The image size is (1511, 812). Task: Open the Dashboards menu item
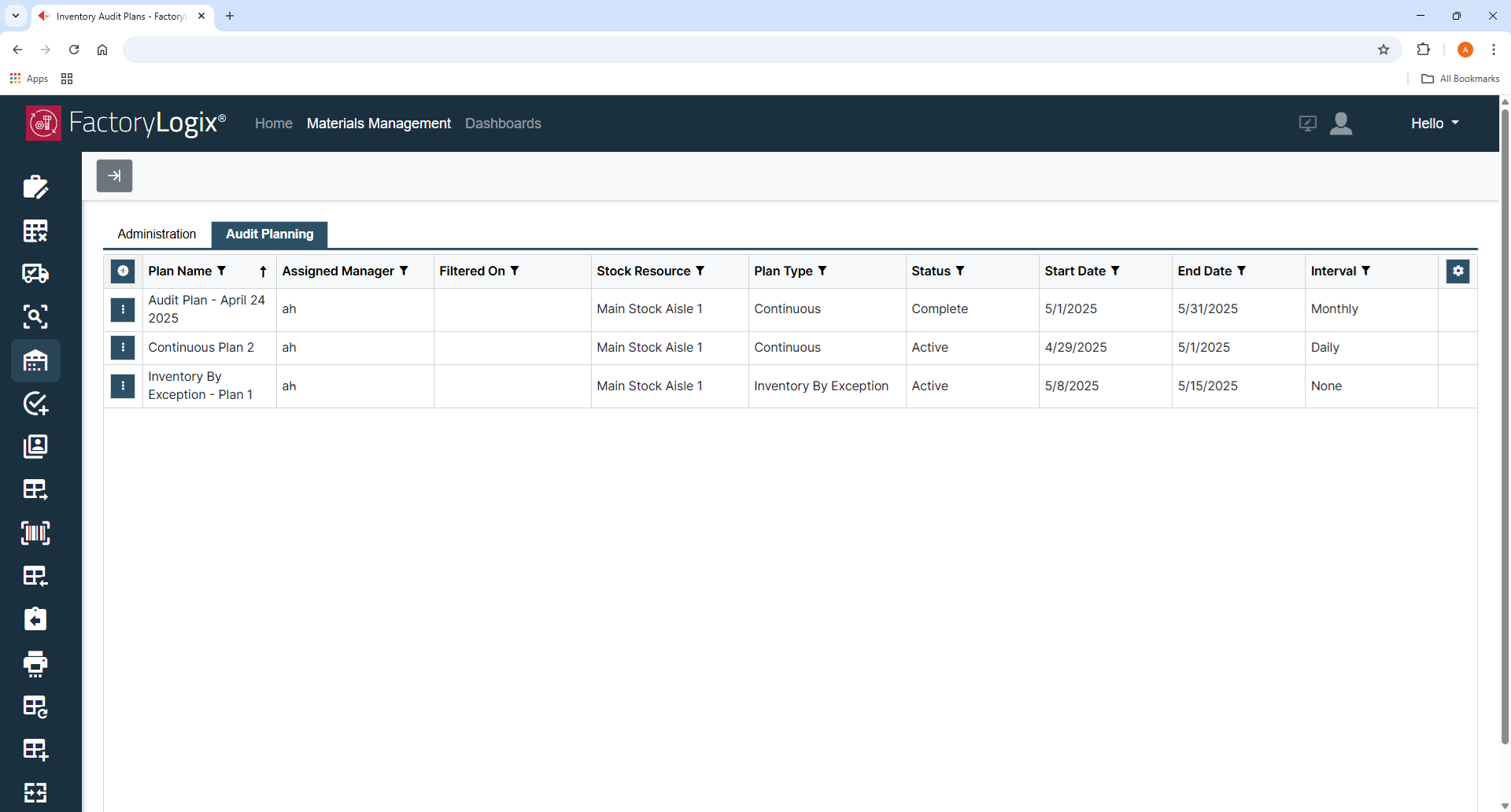[503, 124]
